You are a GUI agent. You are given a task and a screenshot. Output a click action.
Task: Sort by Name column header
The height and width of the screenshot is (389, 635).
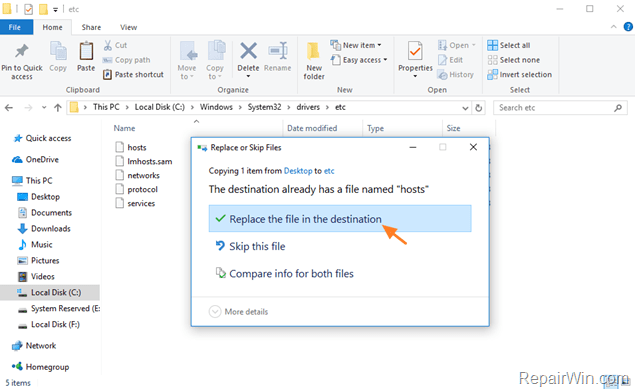click(124, 128)
